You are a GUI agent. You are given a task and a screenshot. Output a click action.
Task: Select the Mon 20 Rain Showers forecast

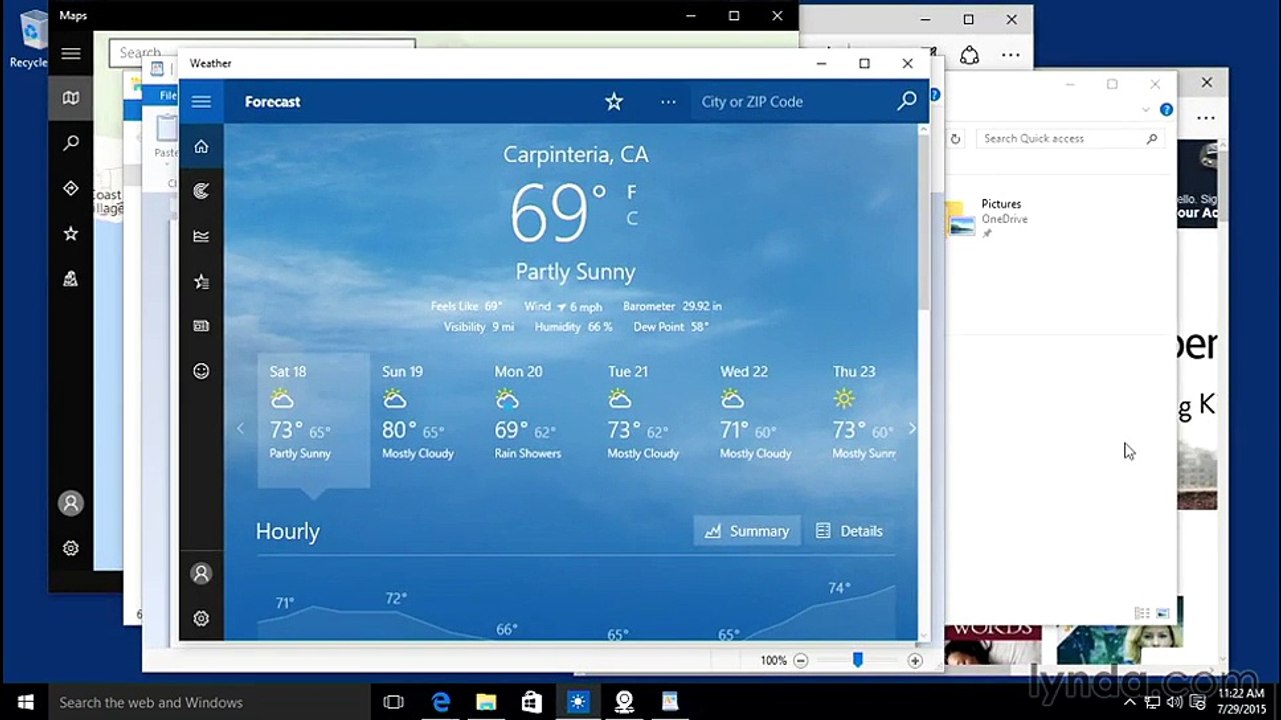click(x=539, y=420)
